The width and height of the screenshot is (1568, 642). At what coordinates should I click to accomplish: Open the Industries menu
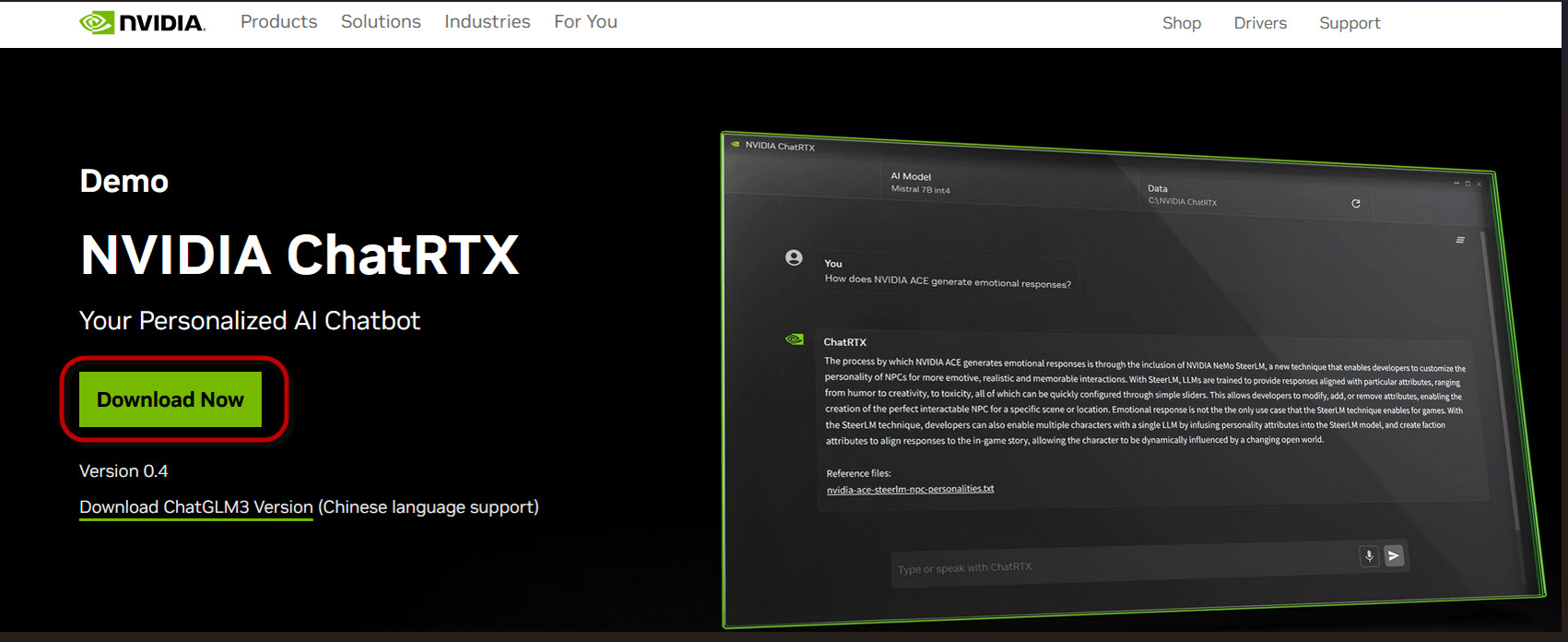click(x=488, y=22)
